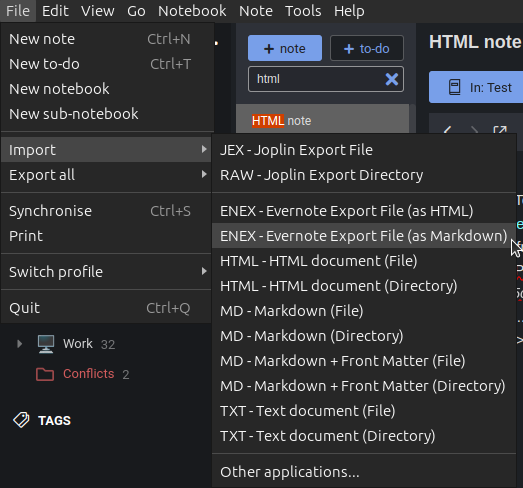Click the tag icon beside TAGS
Viewport: 523px width, 488px height.
pos(21,420)
